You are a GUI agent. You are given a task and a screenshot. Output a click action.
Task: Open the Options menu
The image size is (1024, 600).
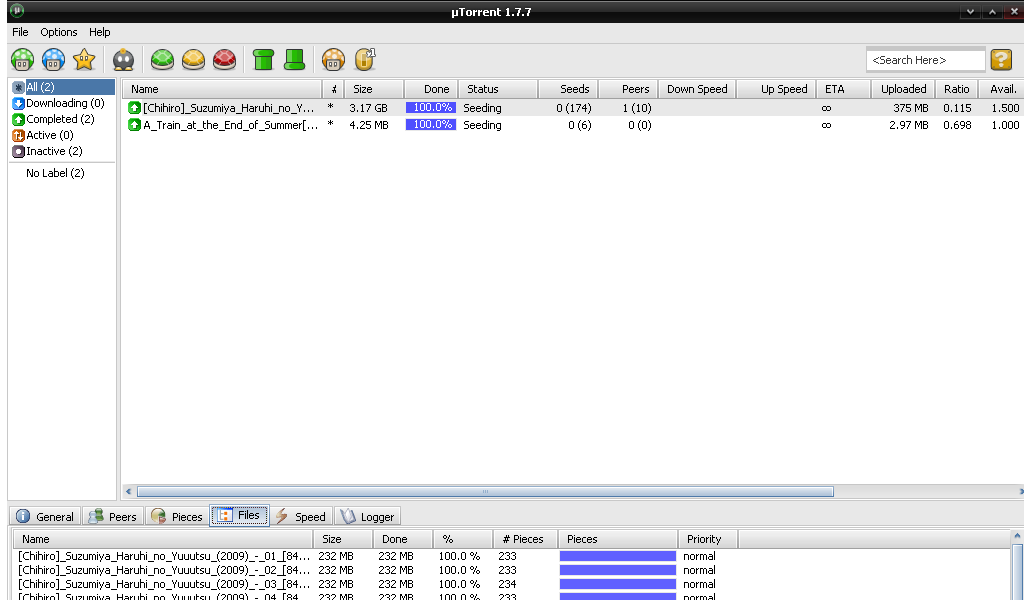click(59, 32)
